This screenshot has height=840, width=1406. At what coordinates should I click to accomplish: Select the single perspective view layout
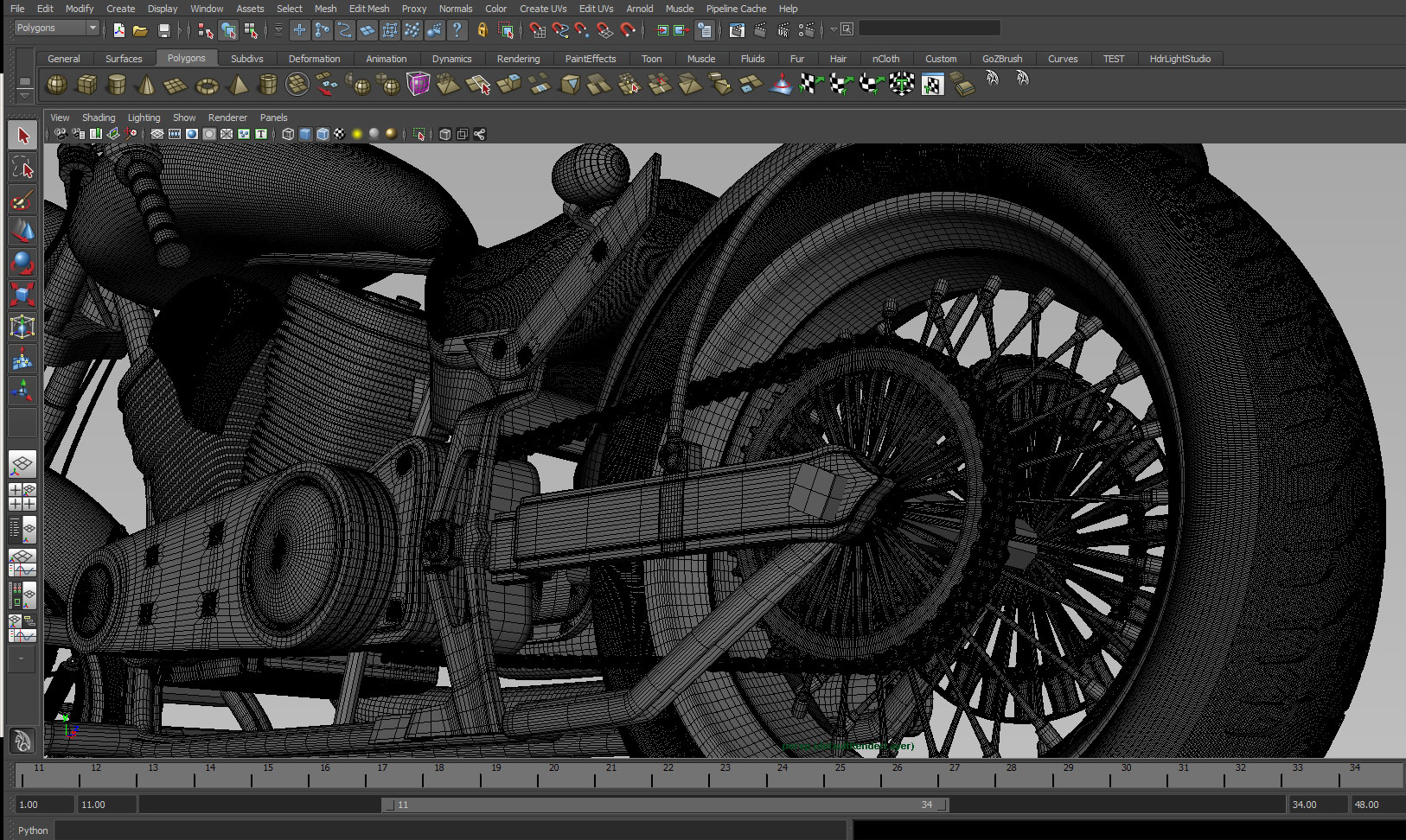tap(22, 465)
